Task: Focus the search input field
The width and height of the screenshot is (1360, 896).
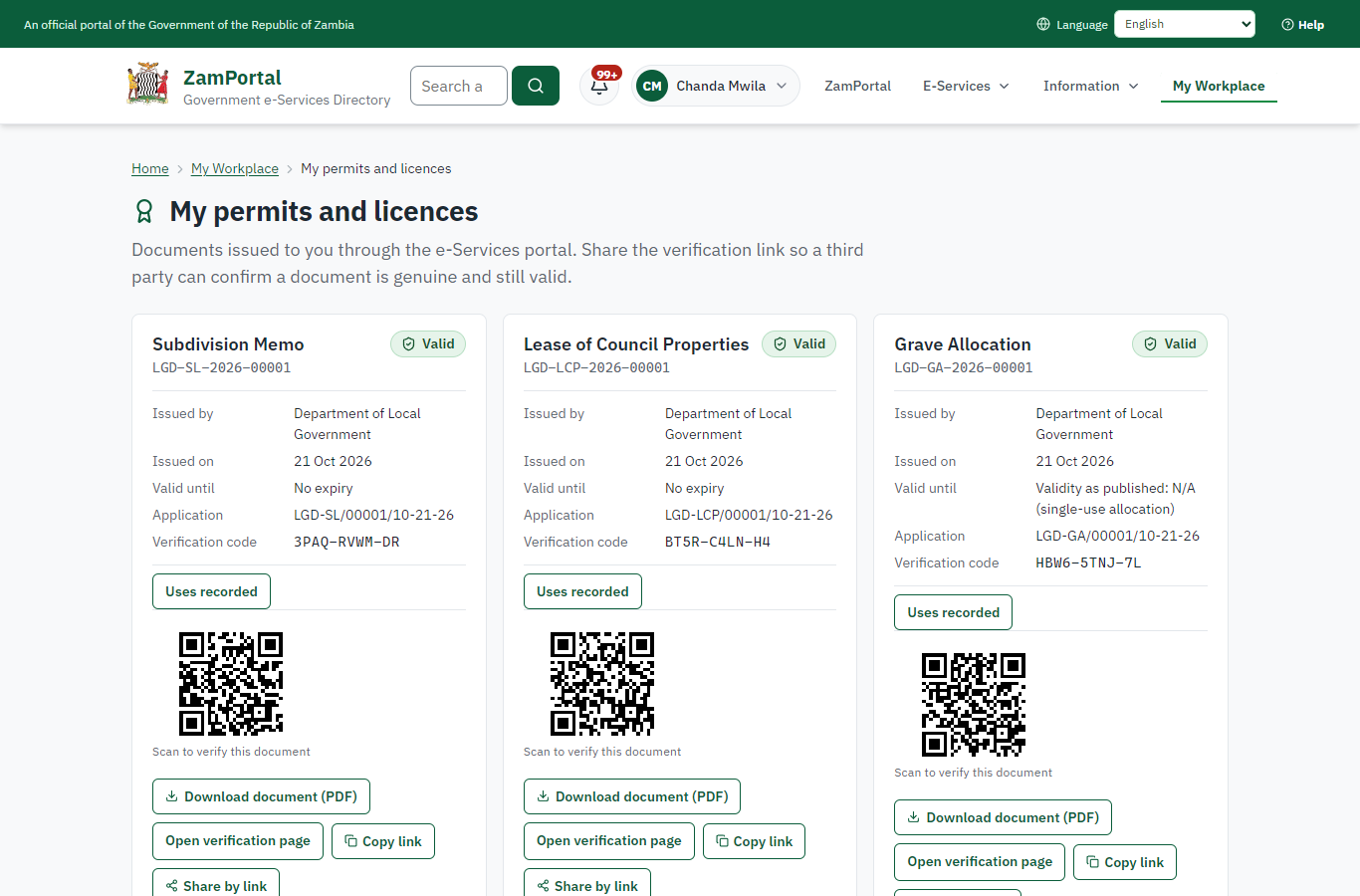Action: pos(459,86)
